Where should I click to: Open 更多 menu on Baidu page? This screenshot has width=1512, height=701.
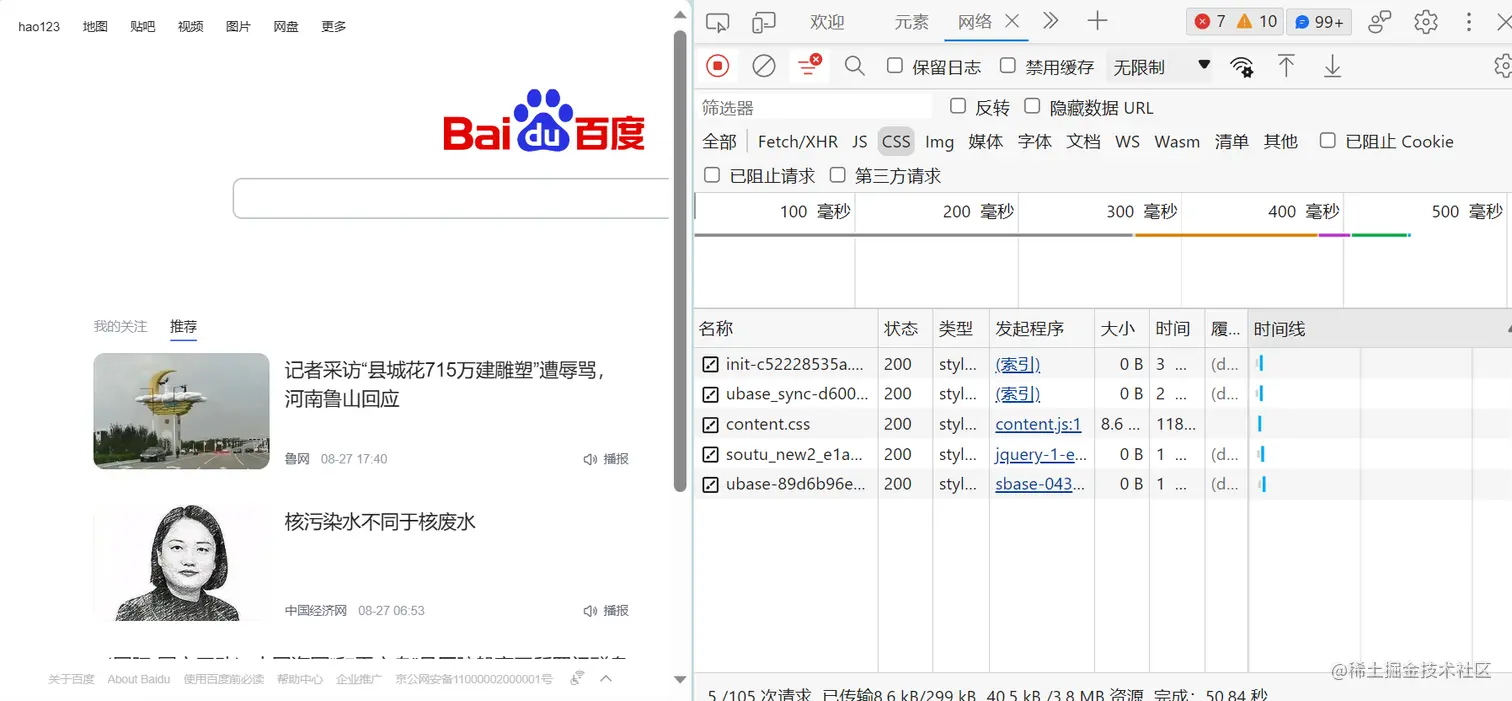point(334,27)
